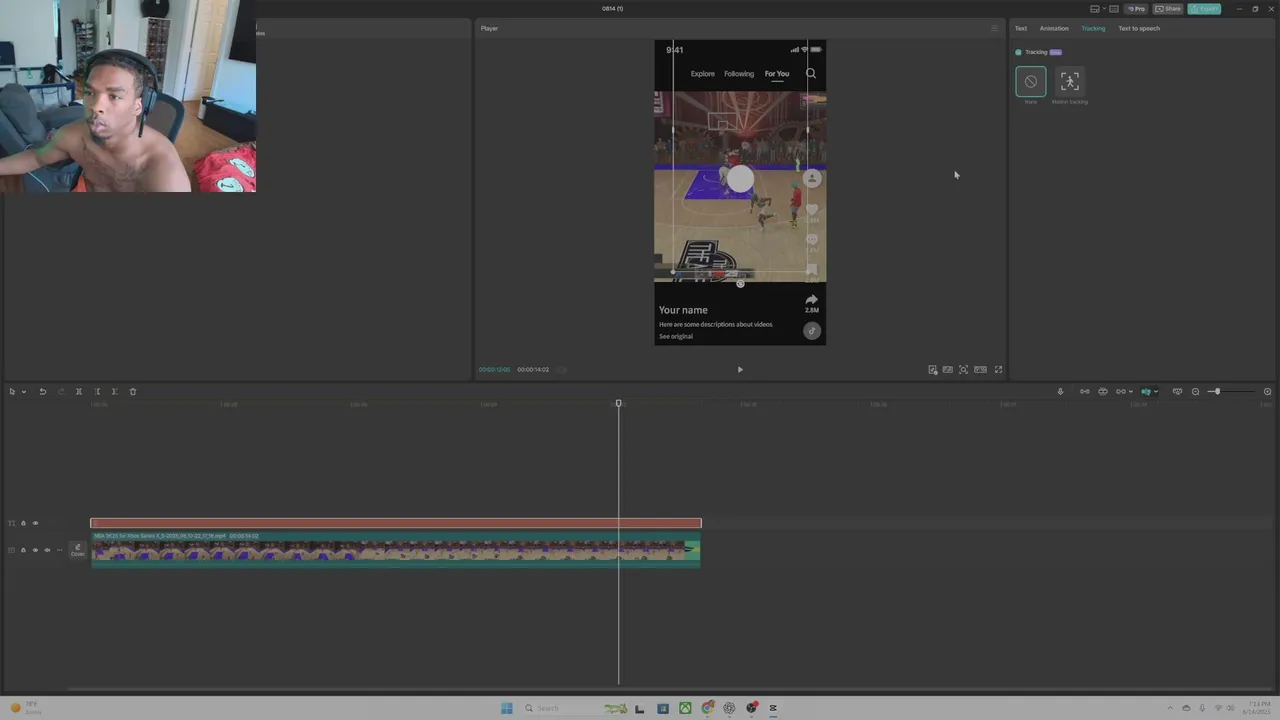Toggle main track magnet link
Screen dimensions: 1280x720
1084,392
